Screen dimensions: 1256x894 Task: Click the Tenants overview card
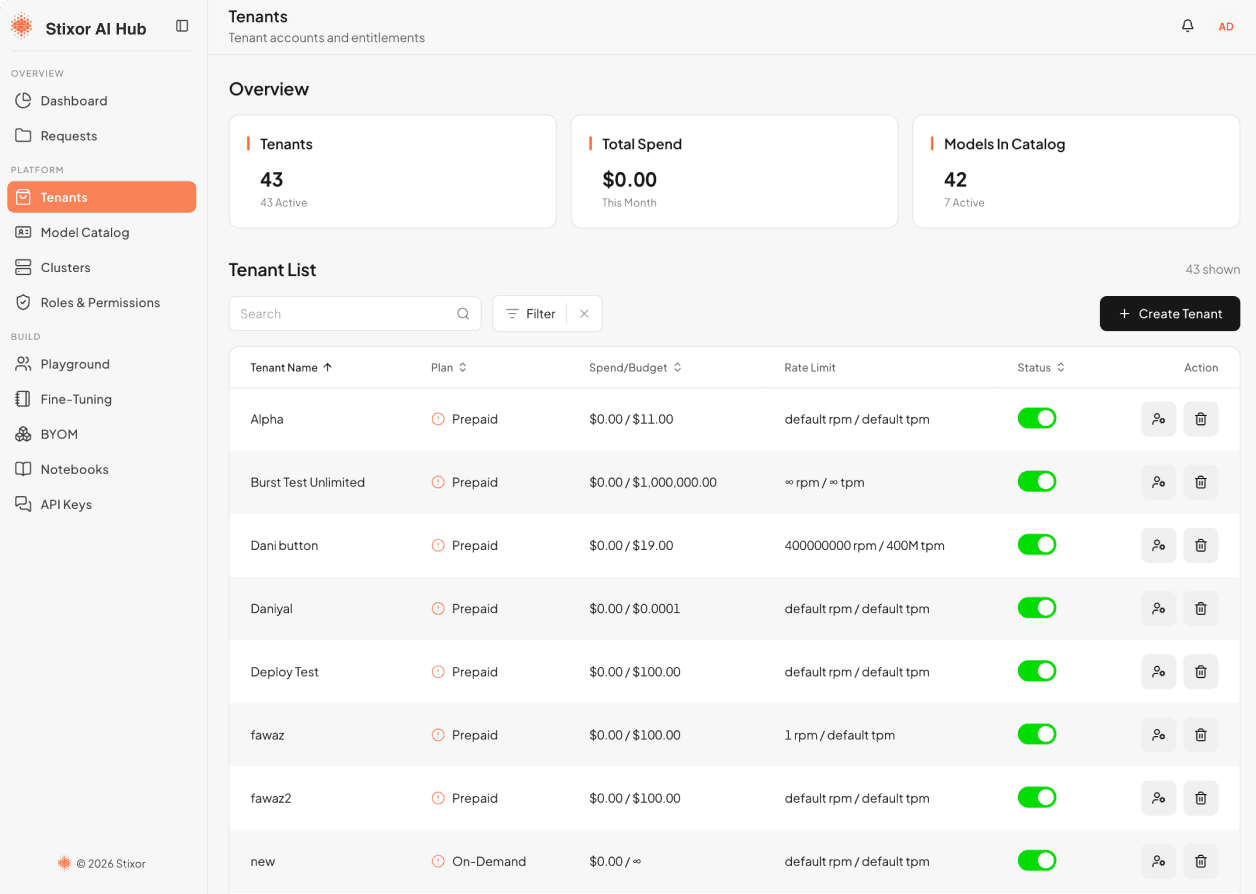tap(393, 171)
